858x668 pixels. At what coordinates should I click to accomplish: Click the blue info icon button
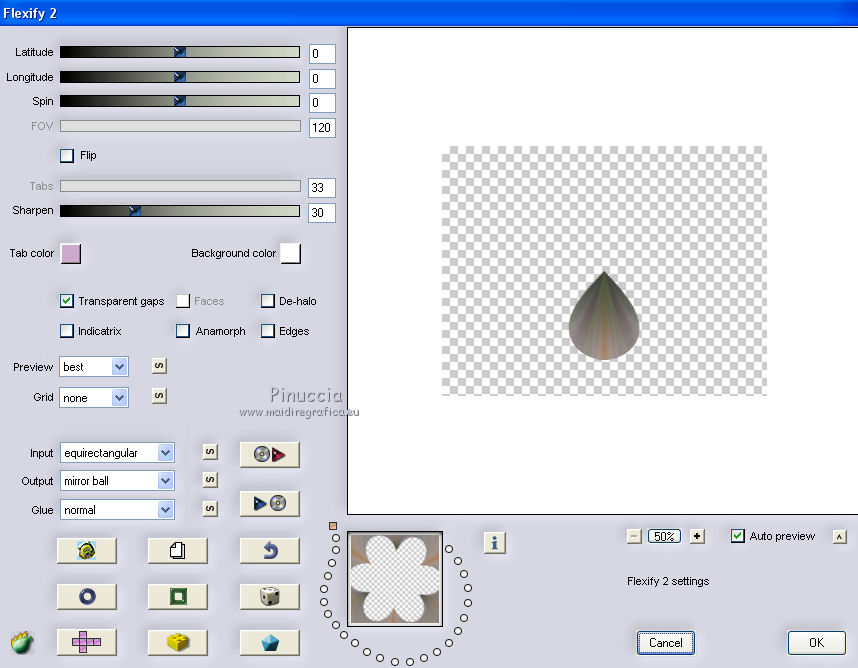(x=495, y=543)
